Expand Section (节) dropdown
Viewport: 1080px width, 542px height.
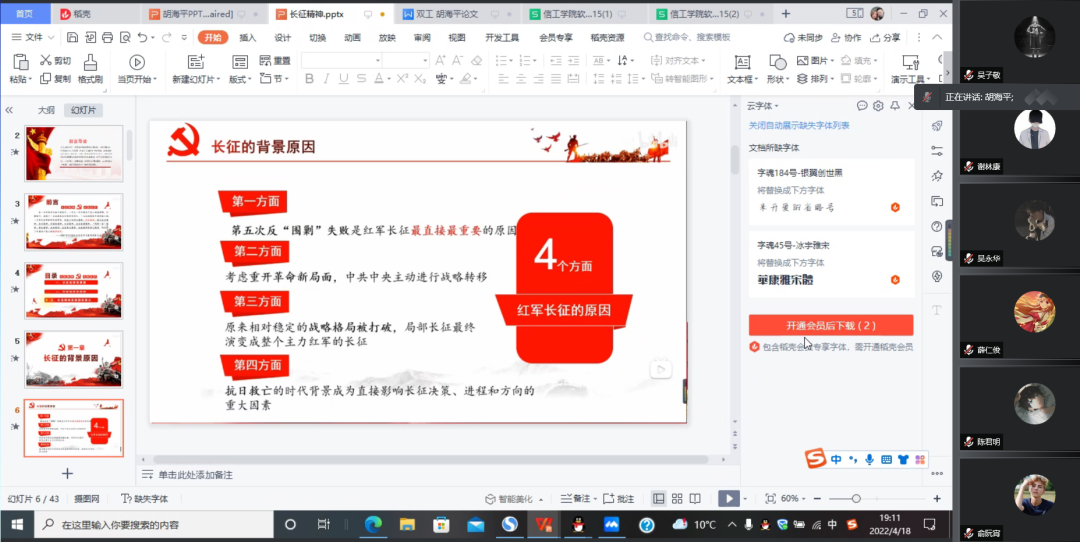coord(287,79)
